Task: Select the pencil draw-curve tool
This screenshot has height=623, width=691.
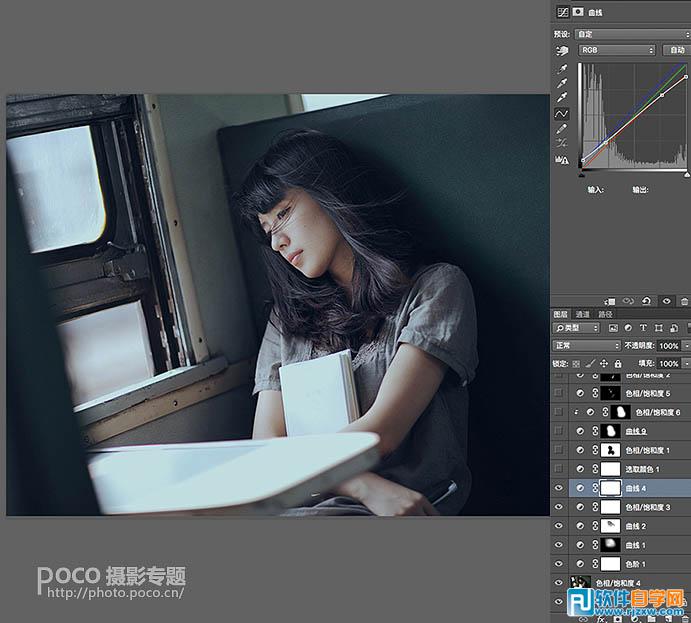Action: [x=561, y=129]
